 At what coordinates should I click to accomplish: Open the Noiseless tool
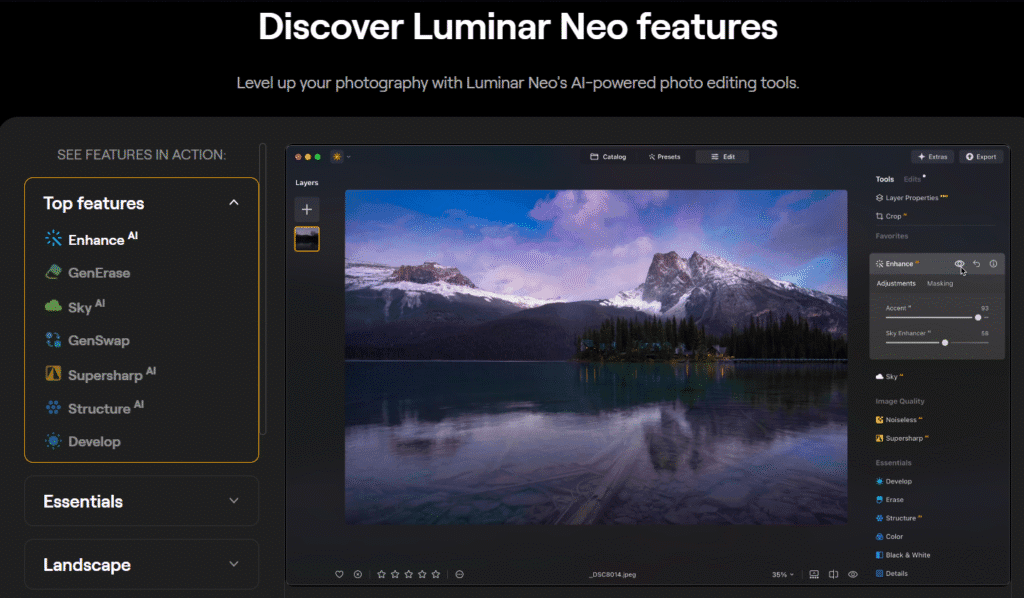click(x=899, y=420)
